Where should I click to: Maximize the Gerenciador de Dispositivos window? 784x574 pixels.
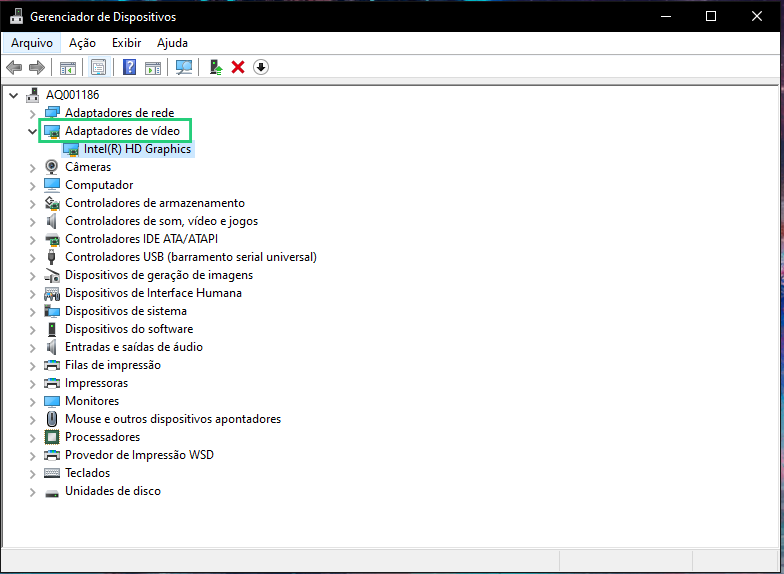pos(711,16)
